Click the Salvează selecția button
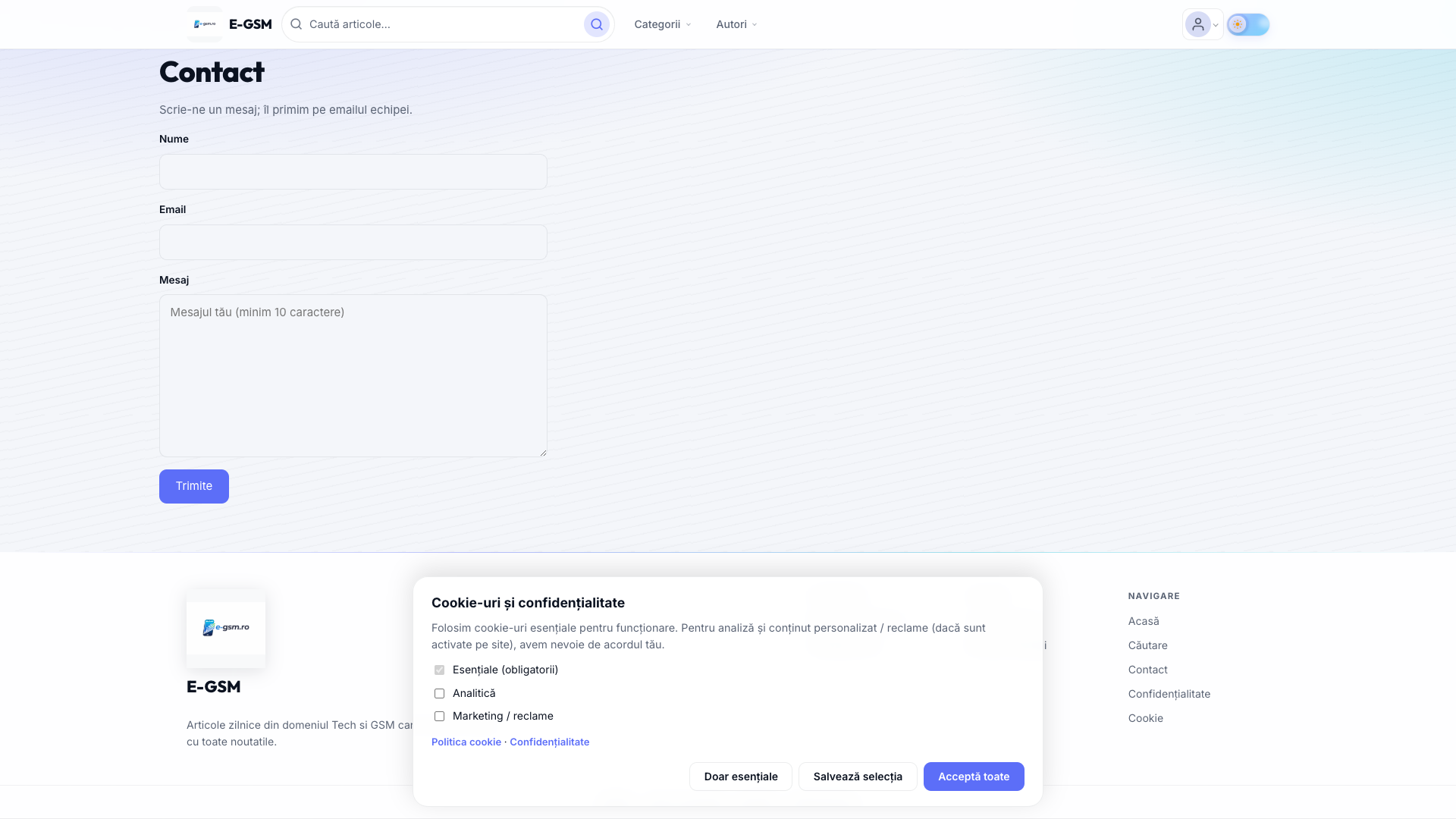1456x819 pixels. [x=858, y=777]
